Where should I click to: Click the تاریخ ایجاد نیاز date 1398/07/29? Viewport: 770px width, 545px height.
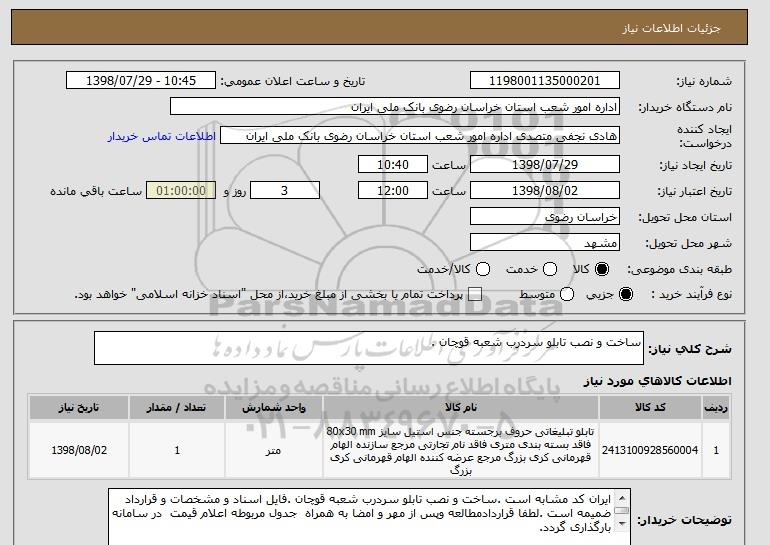[545, 164]
